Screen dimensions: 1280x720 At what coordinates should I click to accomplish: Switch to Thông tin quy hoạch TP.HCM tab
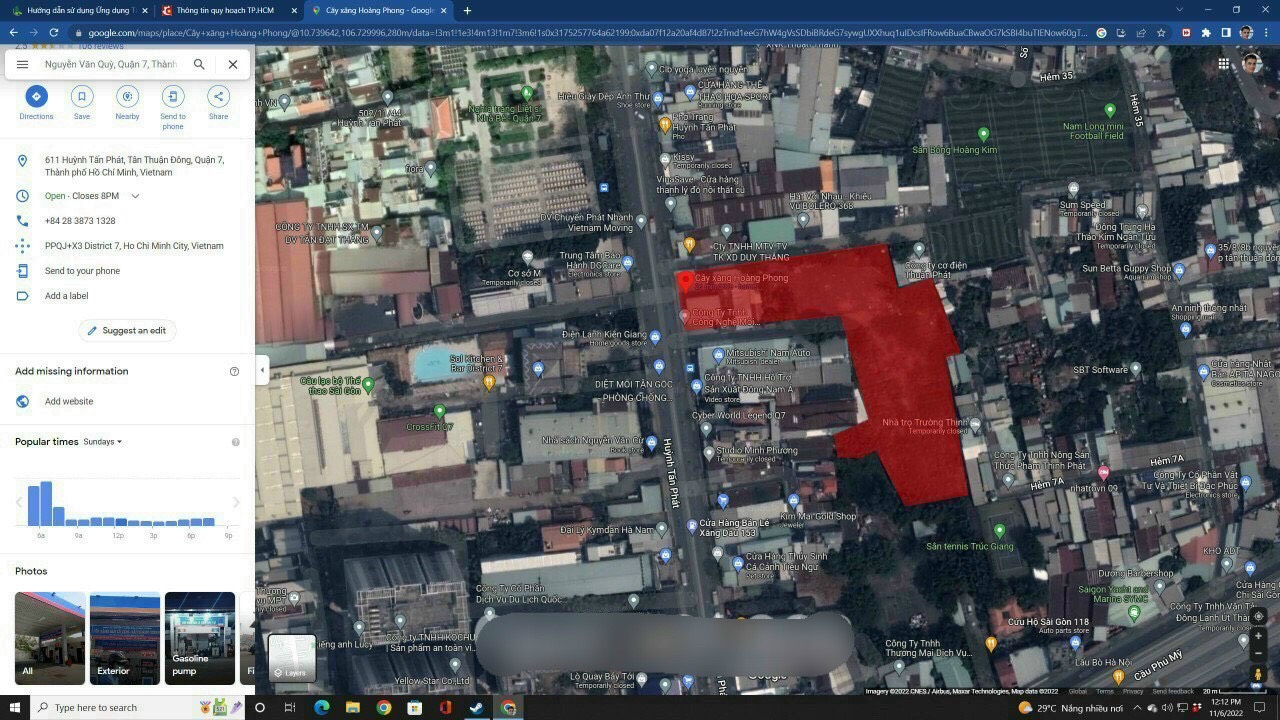point(225,10)
